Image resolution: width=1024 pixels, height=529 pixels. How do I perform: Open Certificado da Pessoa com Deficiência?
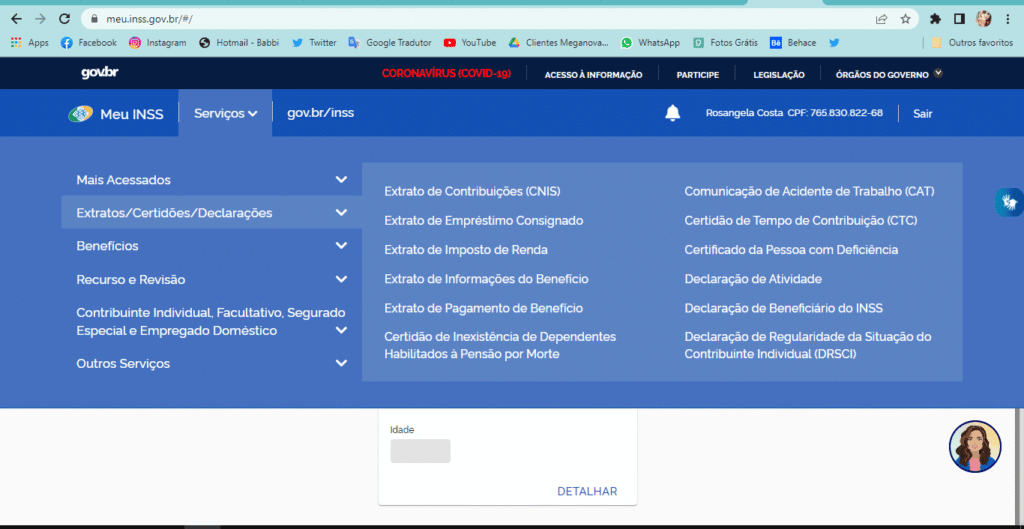coord(791,250)
